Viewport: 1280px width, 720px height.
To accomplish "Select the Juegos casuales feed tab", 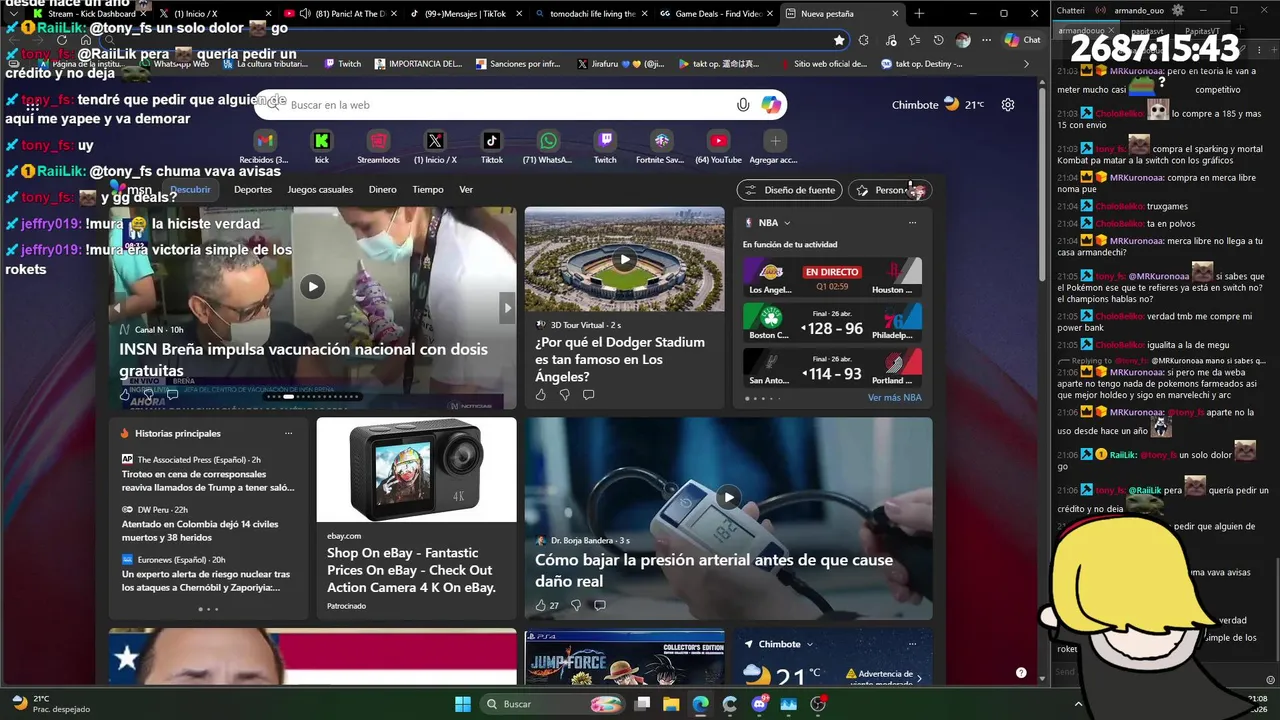I will click(320, 190).
